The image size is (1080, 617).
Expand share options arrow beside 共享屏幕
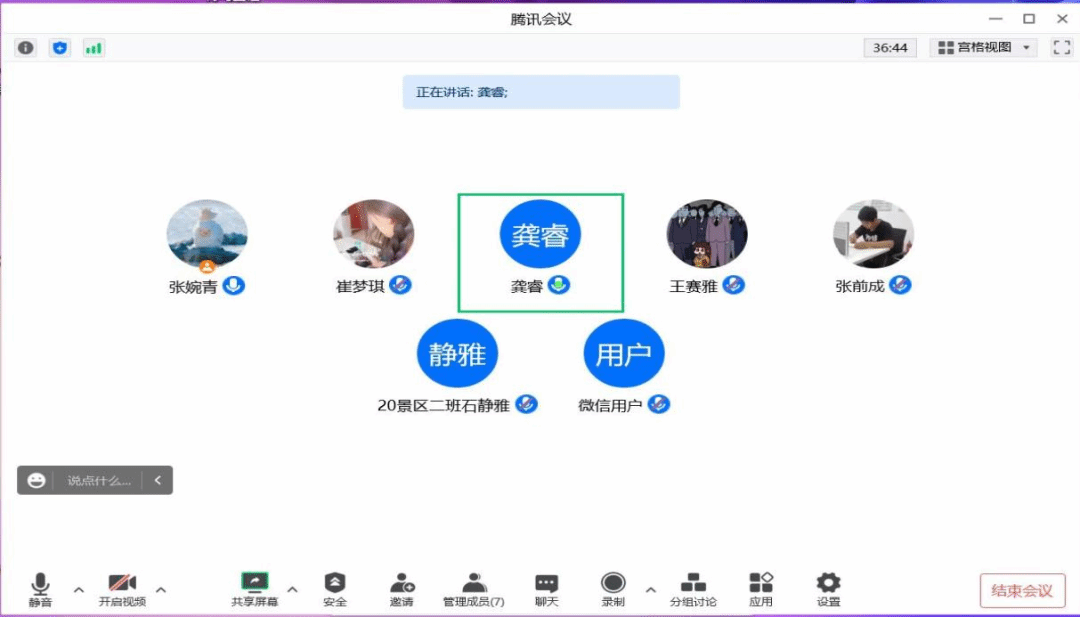tap(292, 590)
